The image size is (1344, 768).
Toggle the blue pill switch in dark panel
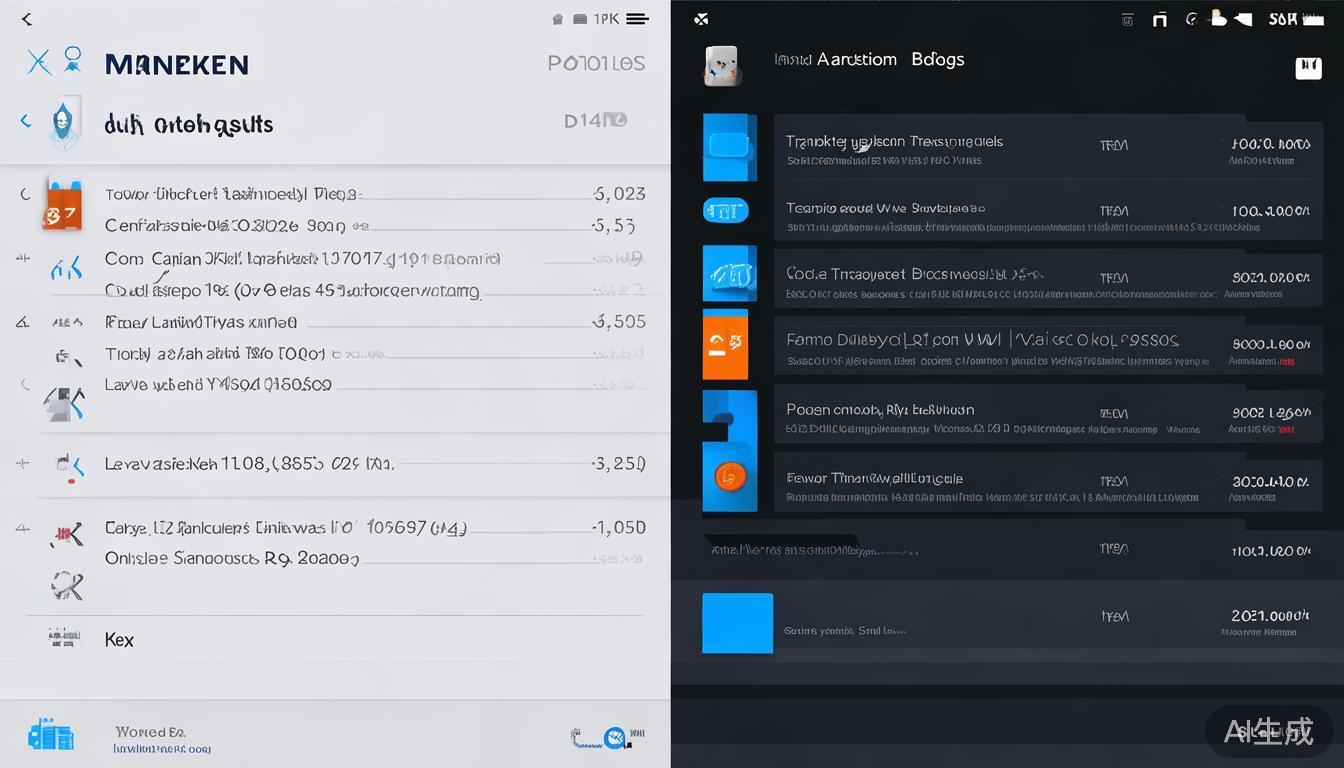[x=725, y=210]
